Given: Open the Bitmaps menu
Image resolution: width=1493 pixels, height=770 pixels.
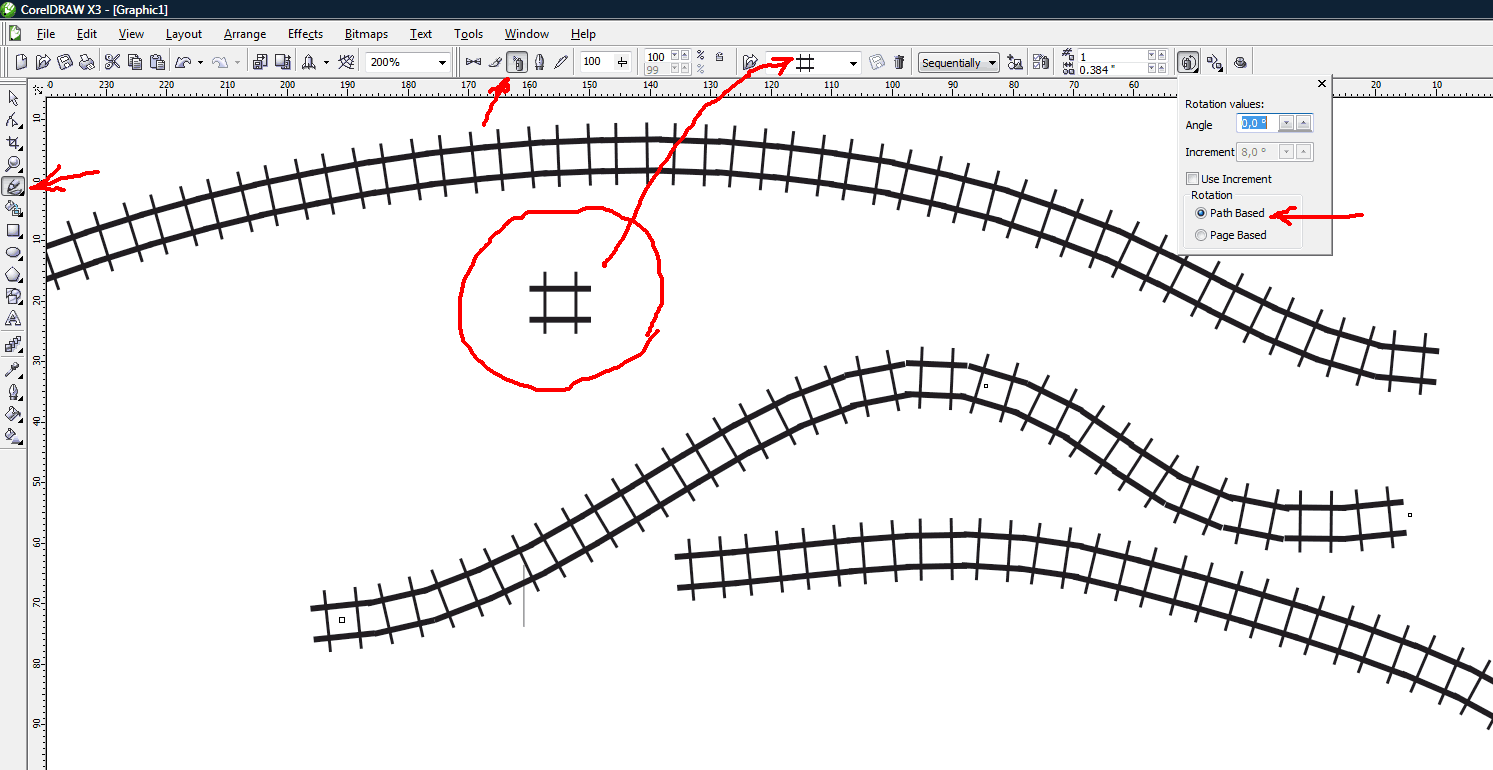Looking at the screenshot, I should point(366,34).
